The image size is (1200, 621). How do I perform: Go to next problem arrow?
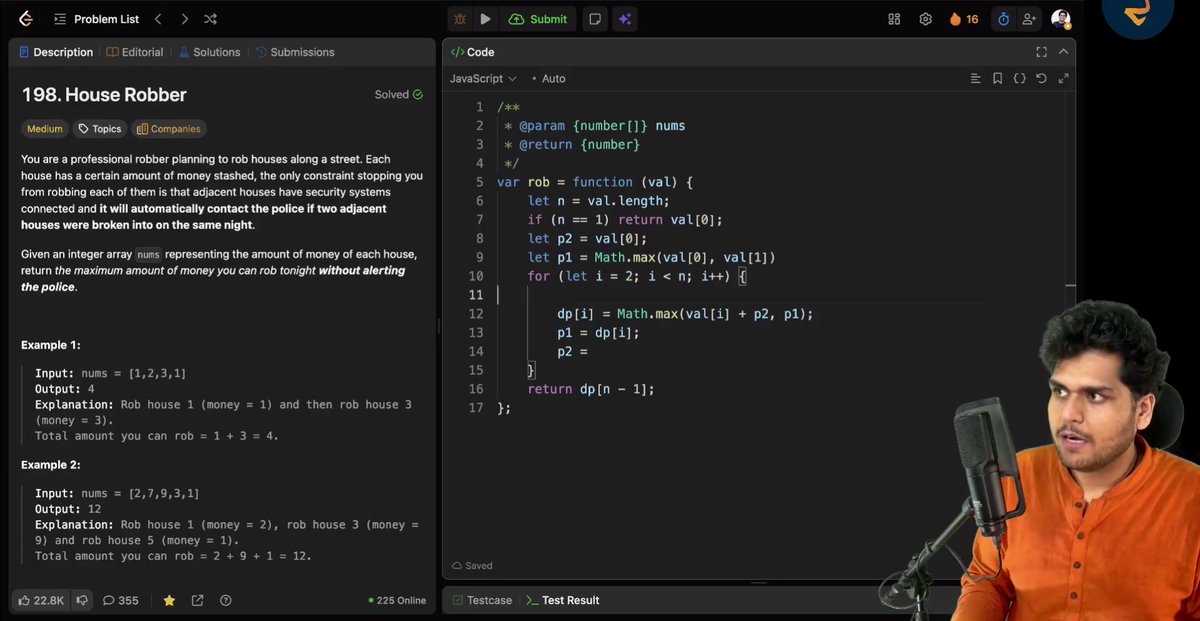185,19
